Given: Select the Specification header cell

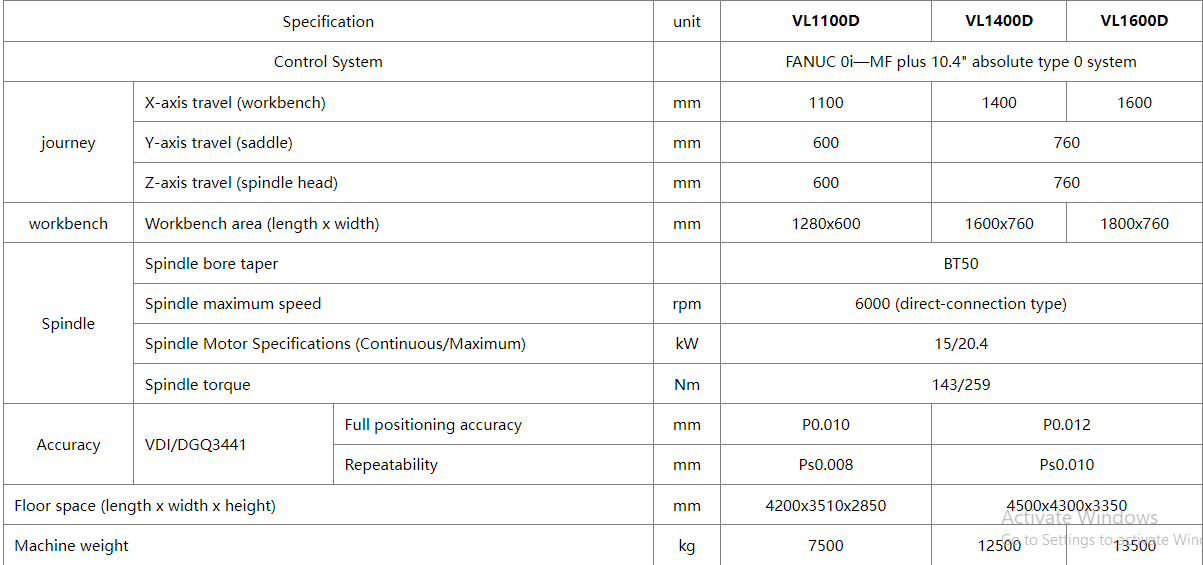Looking at the screenshot, I should click(328, 21).
